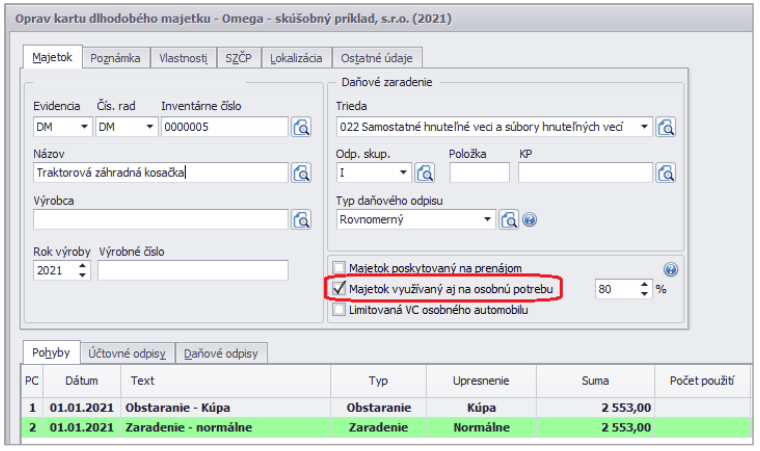This screenshot has width=760, height=451.
Task: Click the lookup icon beside Odp. skup.
Action: (425, 172)
